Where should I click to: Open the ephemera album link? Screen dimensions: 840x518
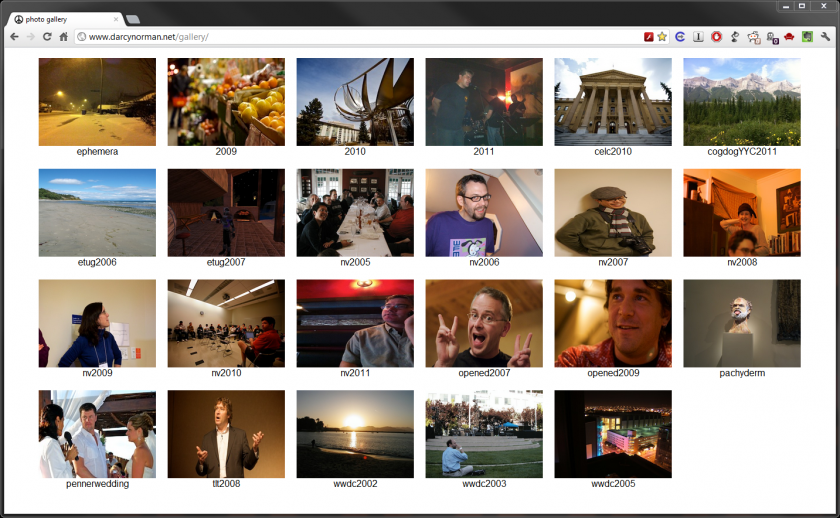coord(97,152)
